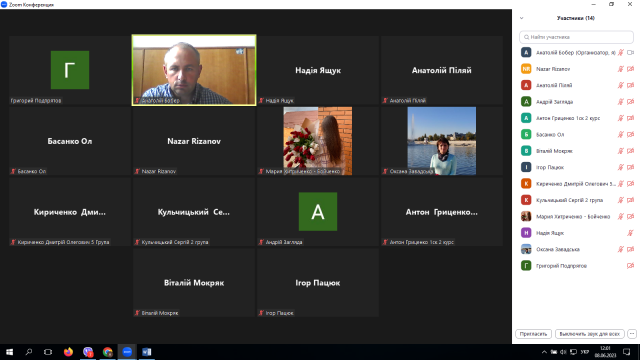Screen dimensions: 640x360
Task: Open Firefox from the taskbar
Action: (x=68, y=352)
